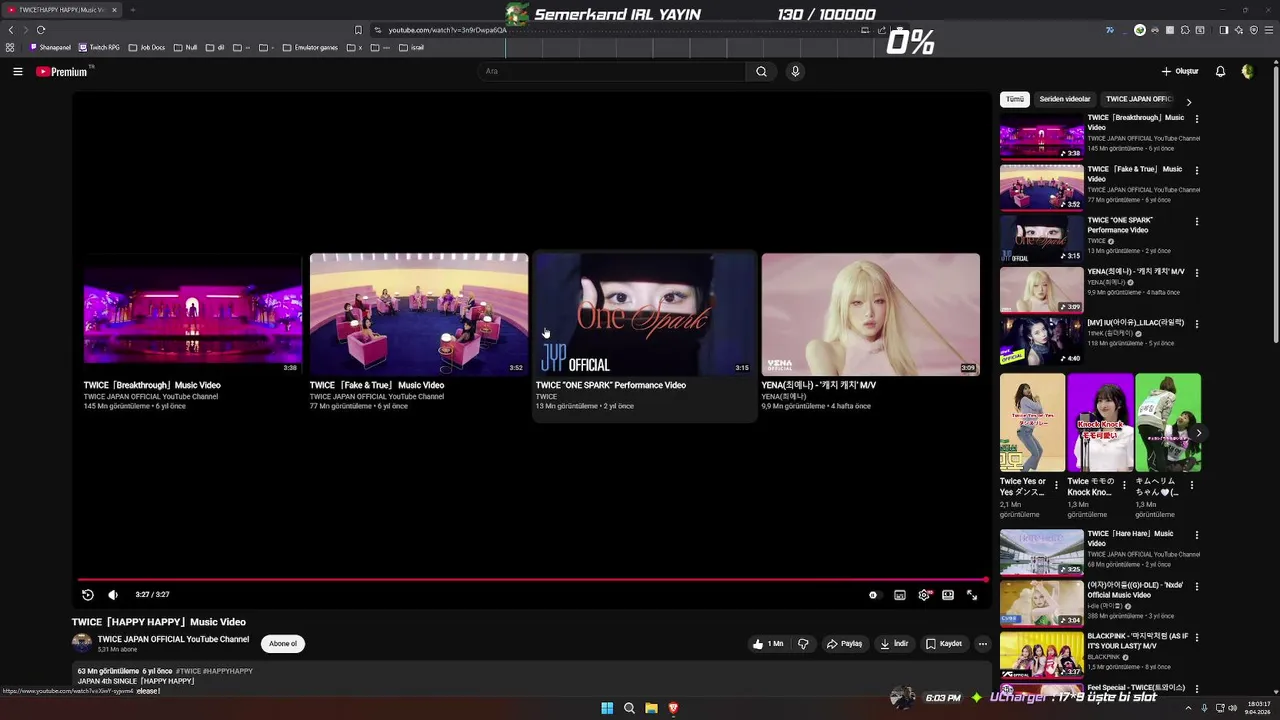
Task: Open options for Breakthrough sidebar video
Action: tap(1197, 119)
